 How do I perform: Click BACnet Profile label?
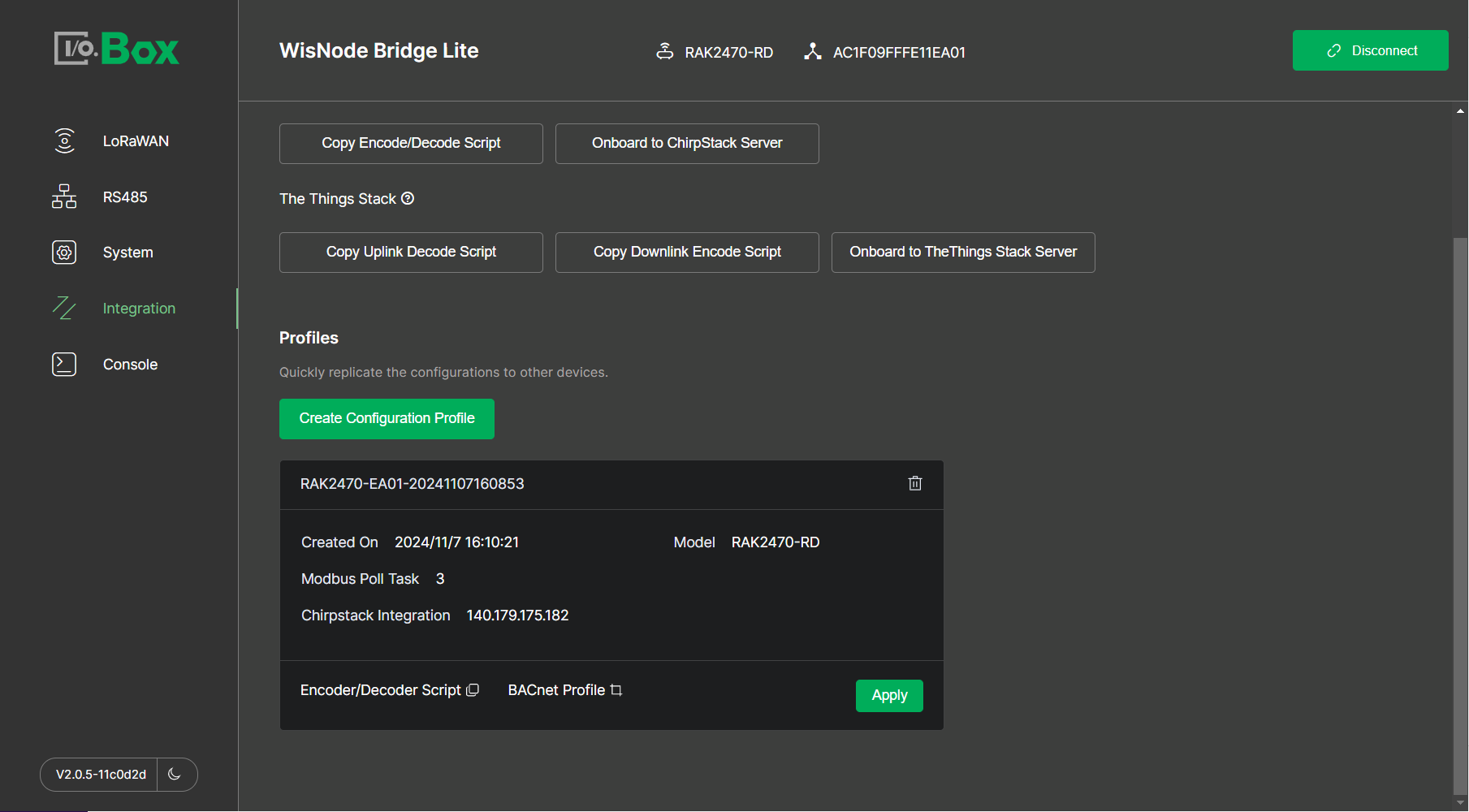pos(556,690)
